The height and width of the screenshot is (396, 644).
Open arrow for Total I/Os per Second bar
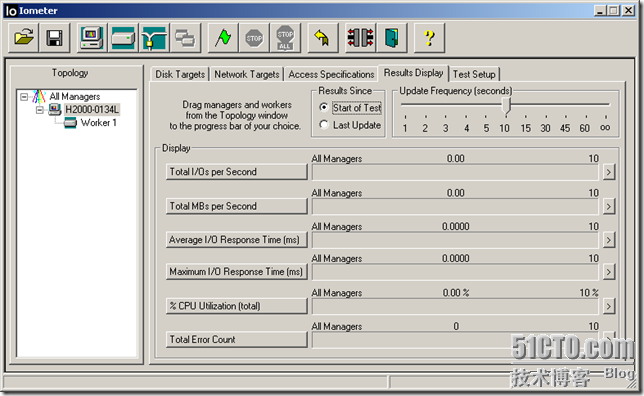click(x=609, y=172)
